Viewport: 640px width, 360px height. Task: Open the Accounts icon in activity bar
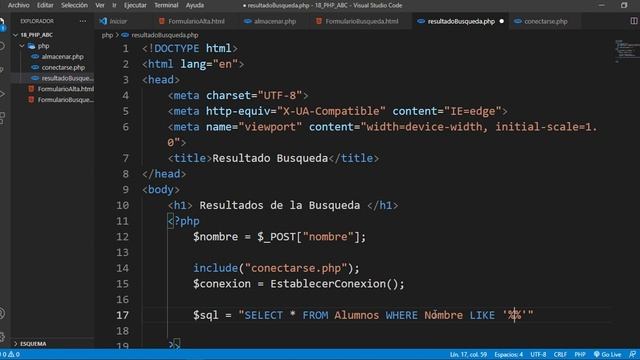[x=2, y=313]
